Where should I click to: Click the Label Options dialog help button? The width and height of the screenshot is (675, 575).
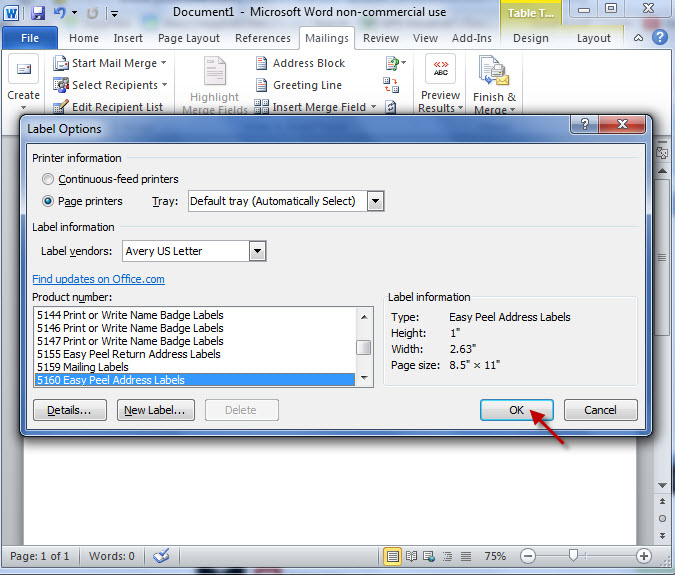pos(585,124)
